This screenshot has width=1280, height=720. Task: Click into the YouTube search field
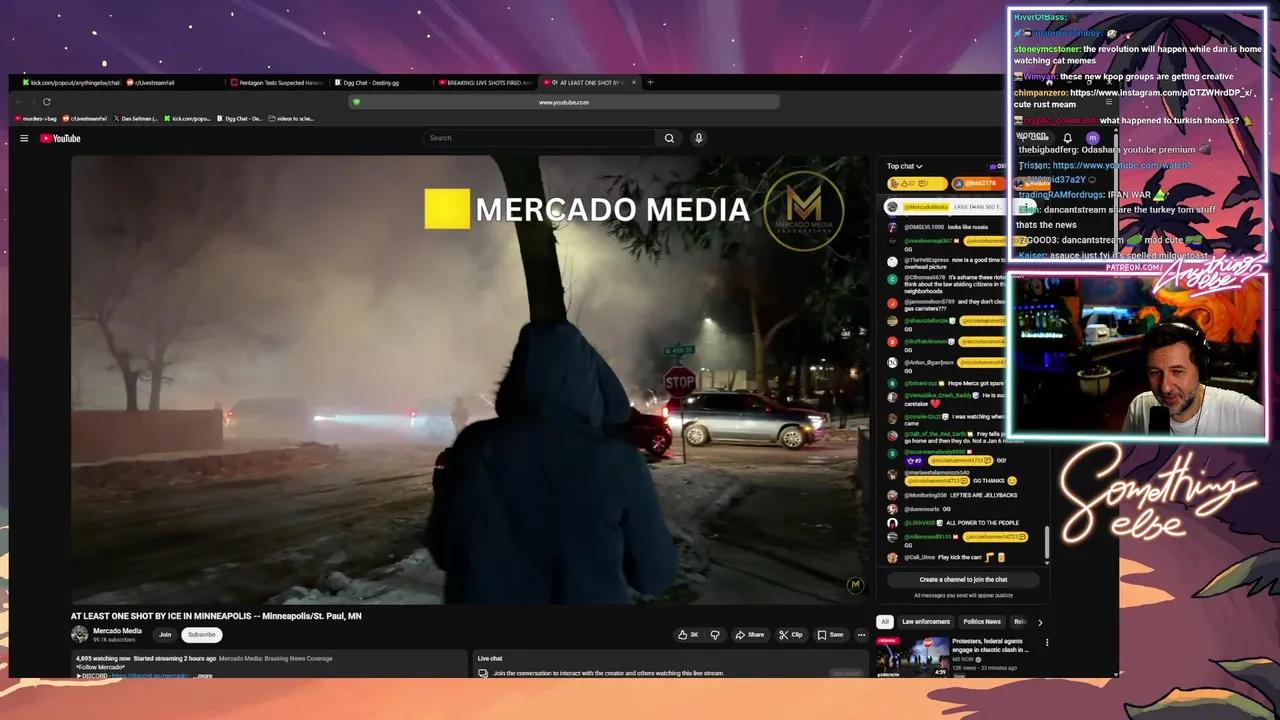tap(540, 138)
